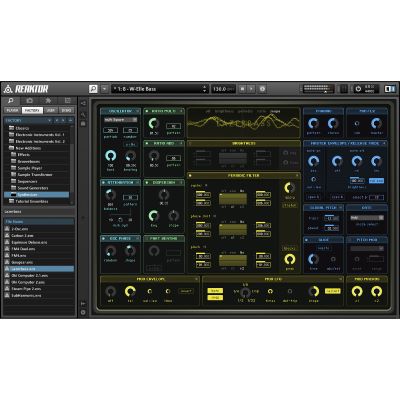
Task: Open the oscillator waveform dropdown Multi Square
Action: point(121,120)
